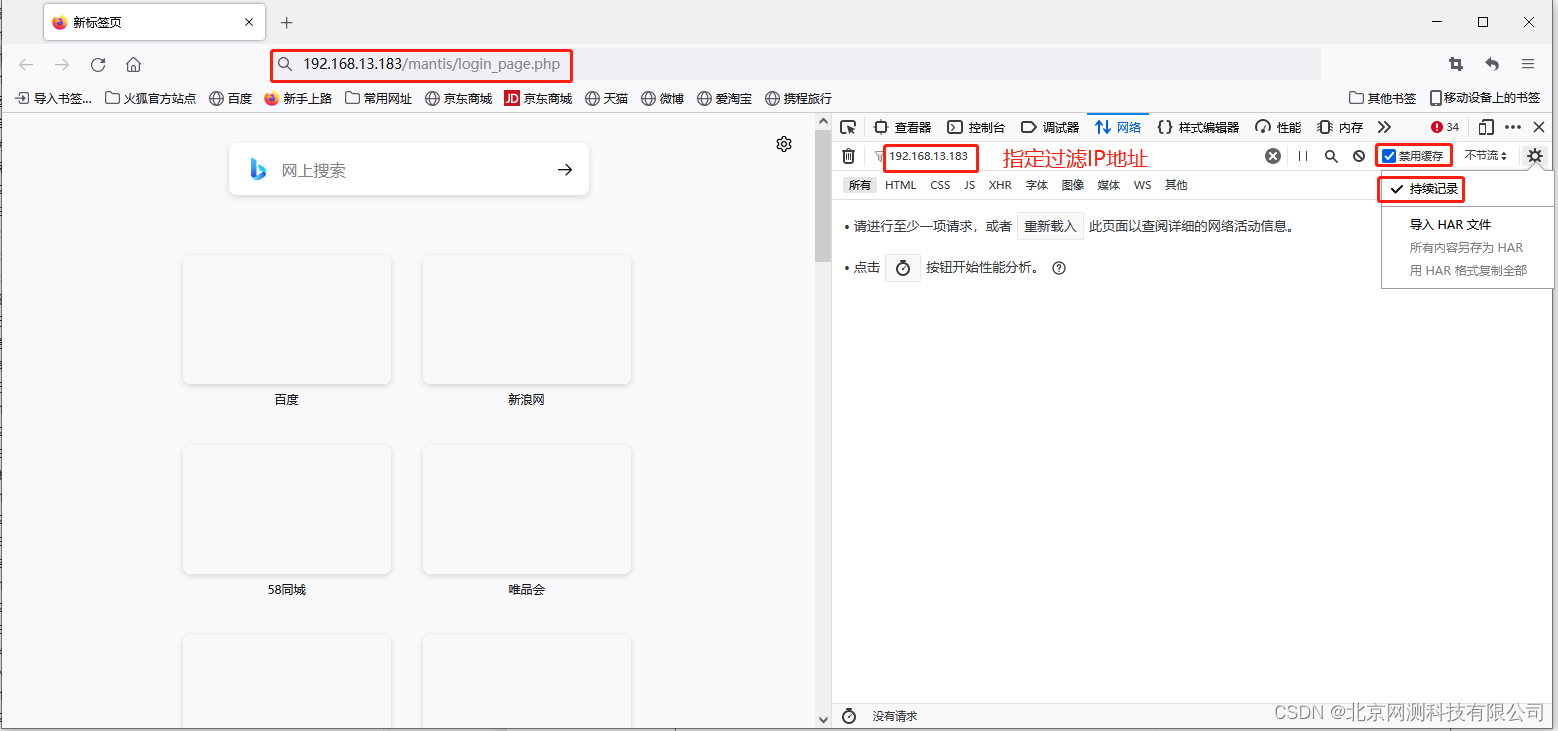Click the address bar URL field
Screen dimensions: 1558x731
(795, 64)
